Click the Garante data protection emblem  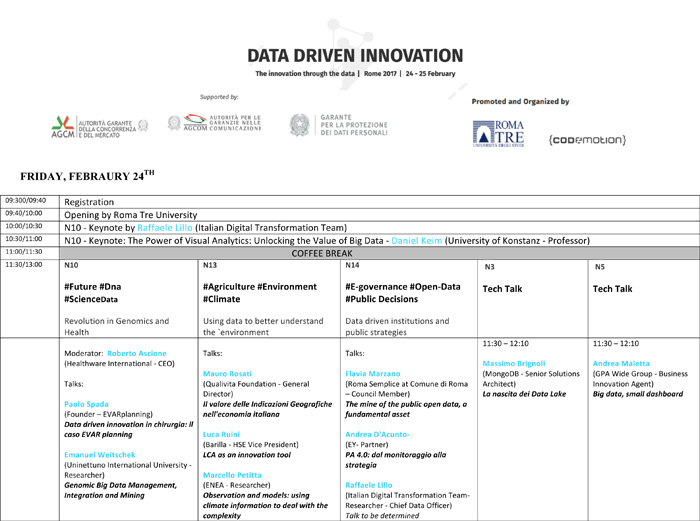click(299, 125)
